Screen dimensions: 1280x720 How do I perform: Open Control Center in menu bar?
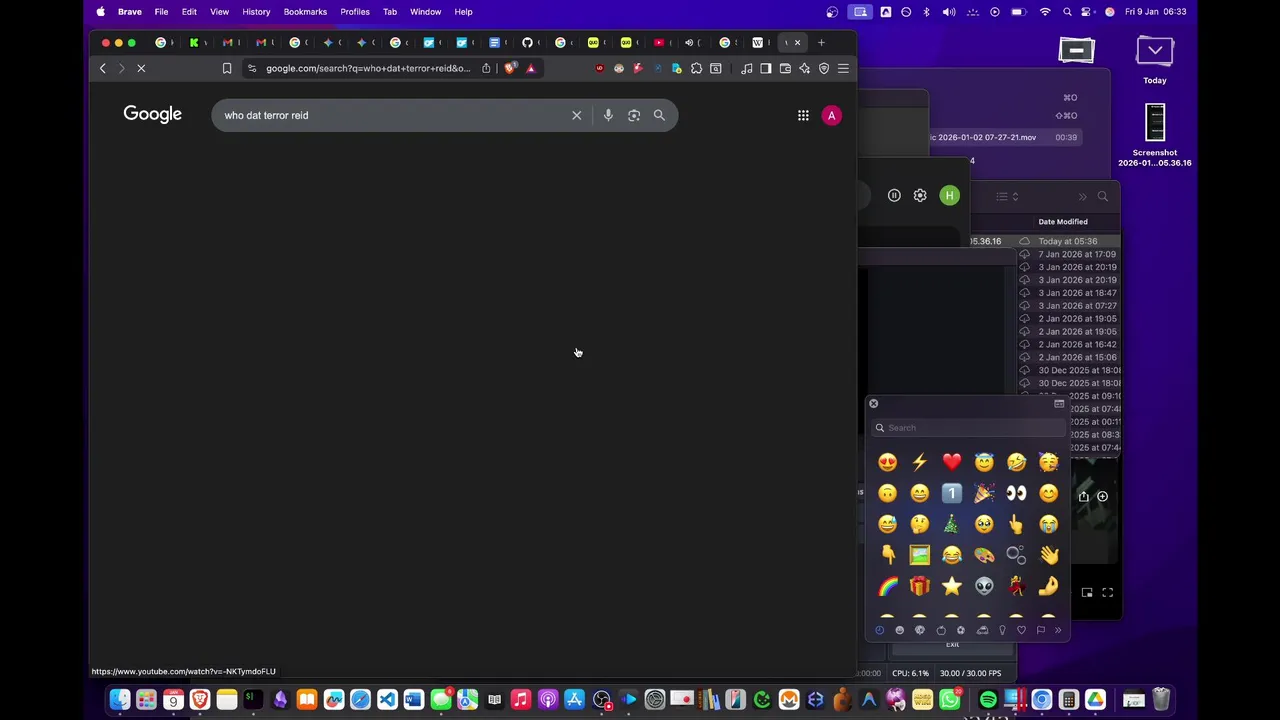[x=1088, y=12]
